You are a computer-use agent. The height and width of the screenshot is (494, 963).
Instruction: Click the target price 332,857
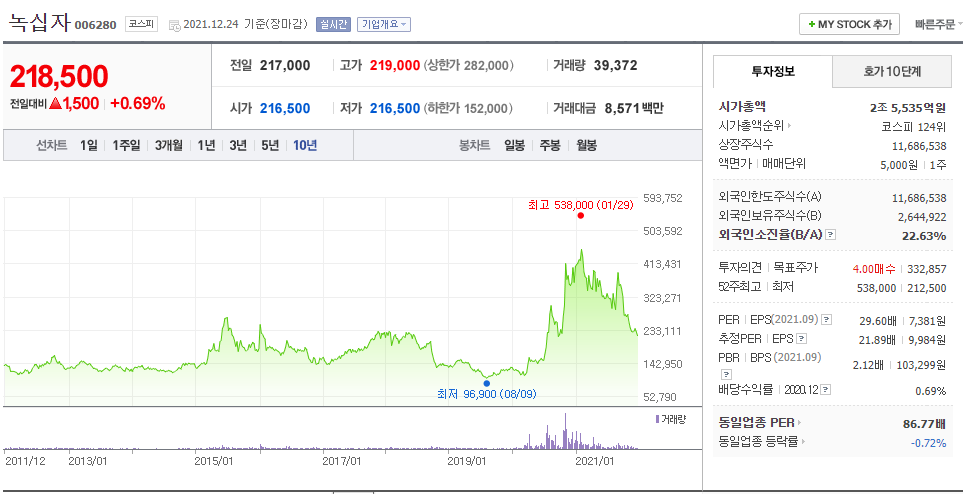point(927,269)
